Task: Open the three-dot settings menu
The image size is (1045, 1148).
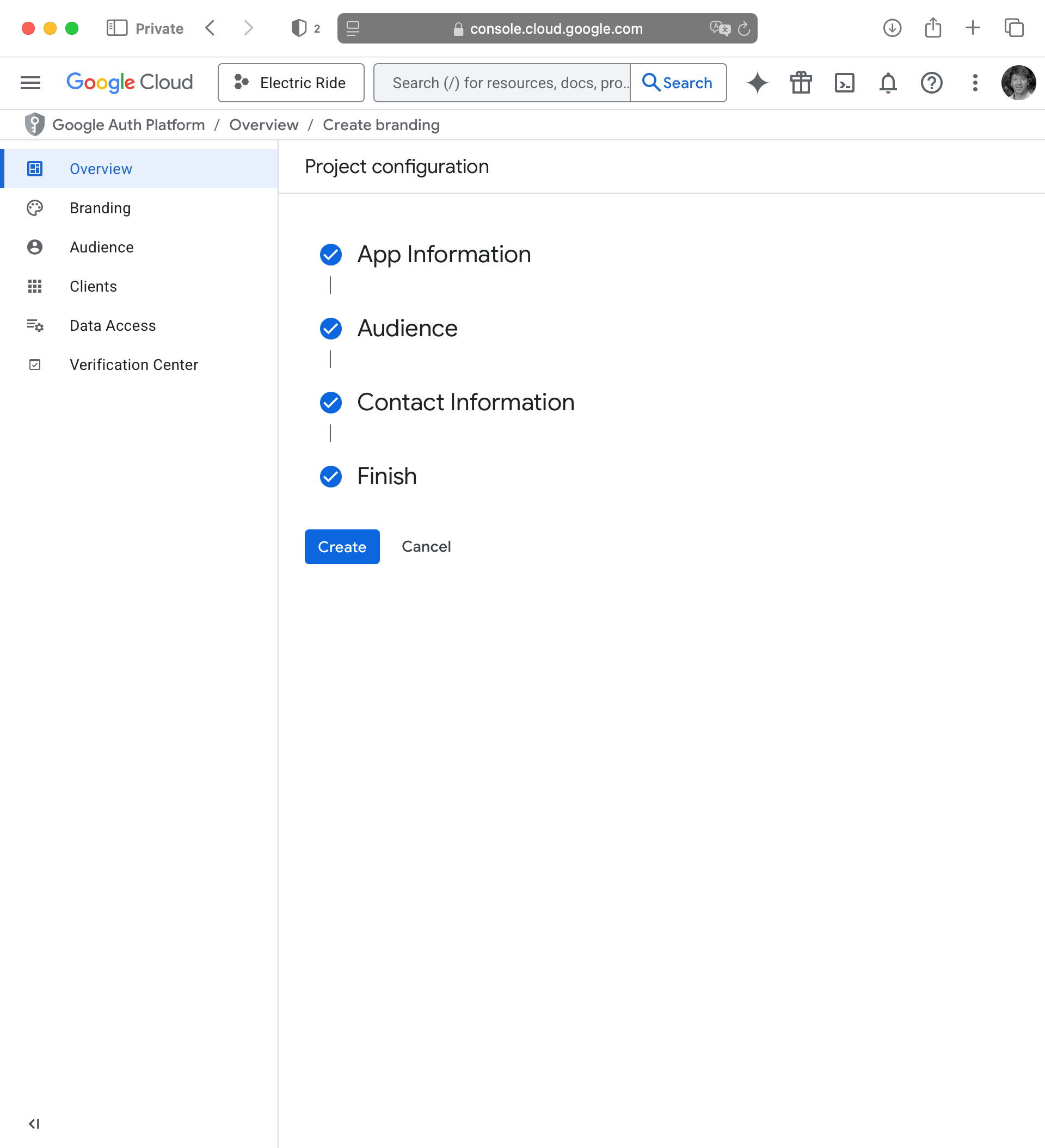Action: coord(975,83)
